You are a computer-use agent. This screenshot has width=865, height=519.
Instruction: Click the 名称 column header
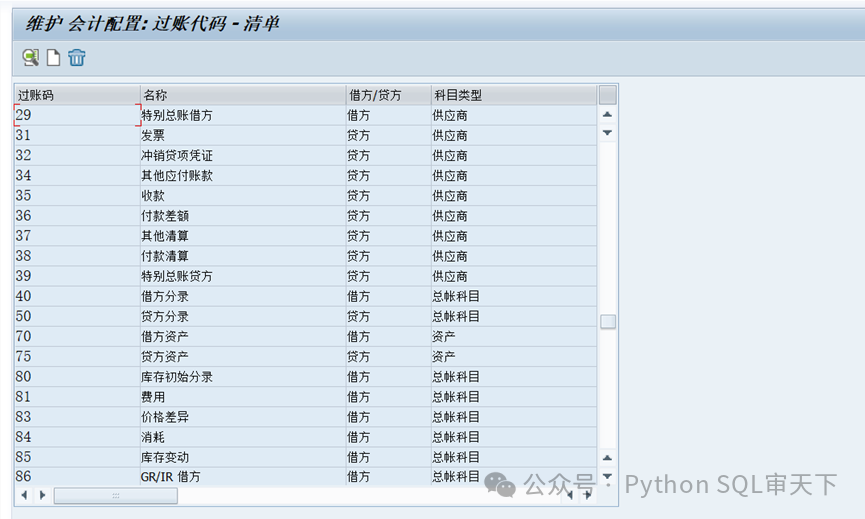(x=242, y=95)
